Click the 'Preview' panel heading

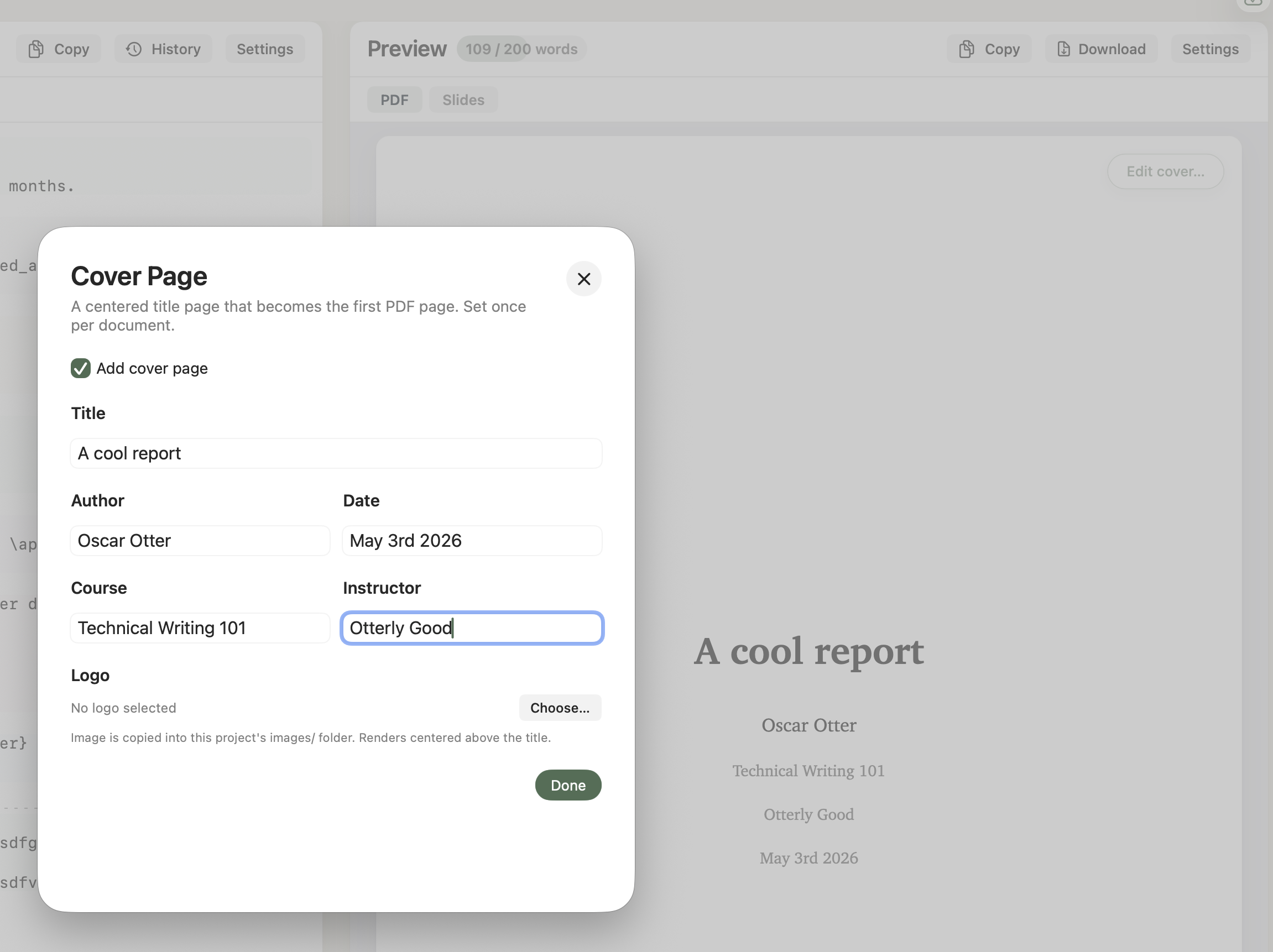(407, 49)
